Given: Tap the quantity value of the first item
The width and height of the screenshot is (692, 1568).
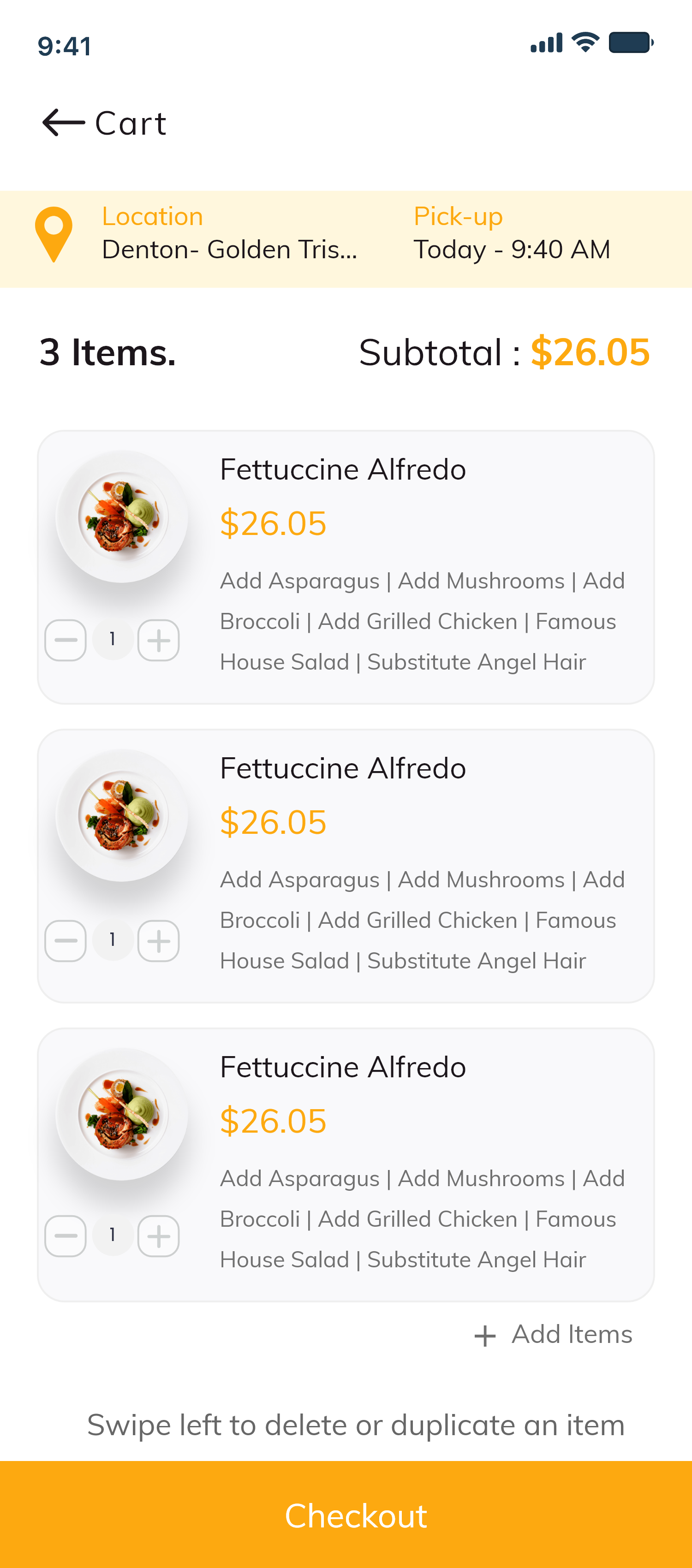Looking at the screenshot, I should point(113,639).
